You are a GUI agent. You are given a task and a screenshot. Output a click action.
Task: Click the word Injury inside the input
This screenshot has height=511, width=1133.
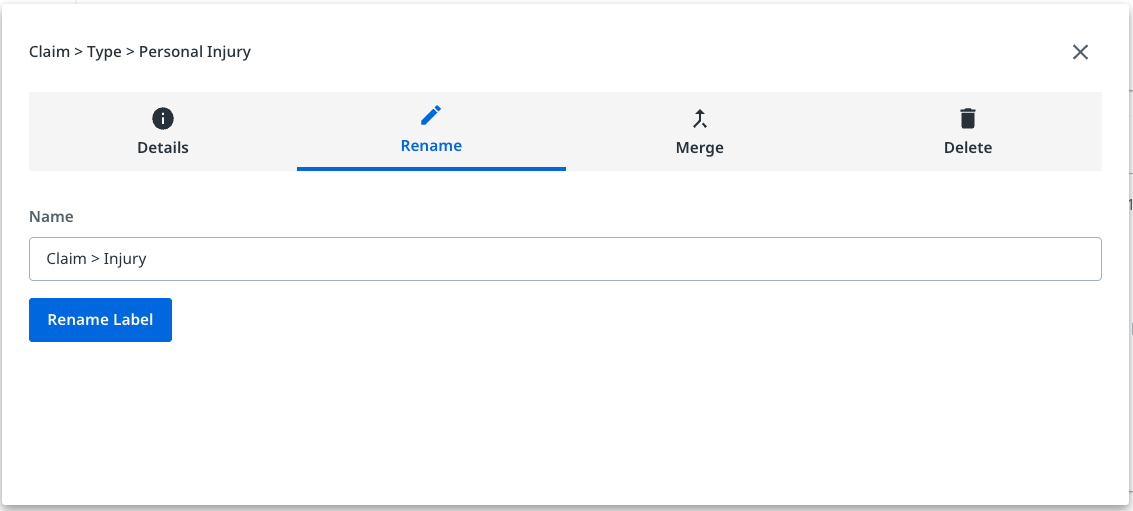point(125,259)
